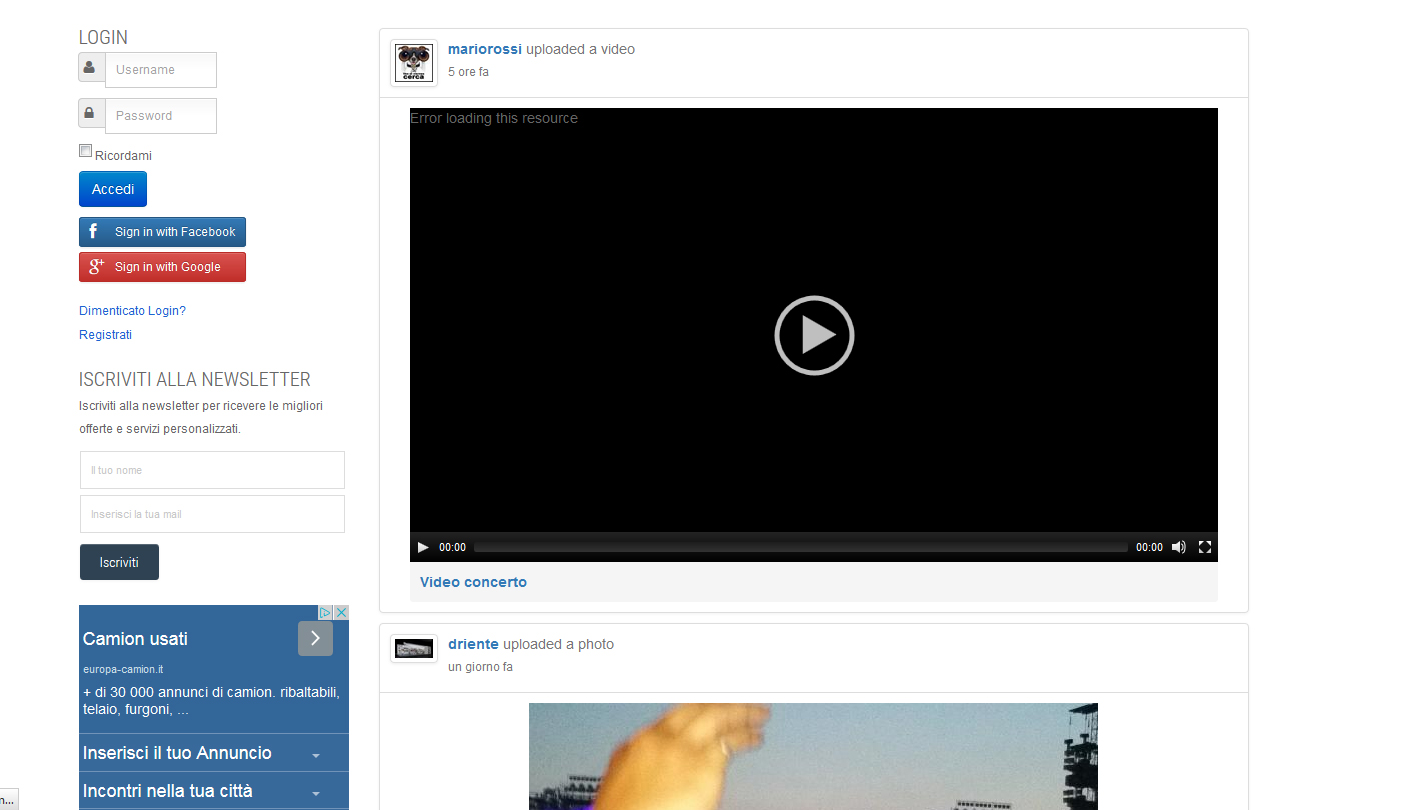Image resolution: width=1412 pixels, height=810 pixels.
Task: Click the Error loading this resource message
Action: (494, 118)
